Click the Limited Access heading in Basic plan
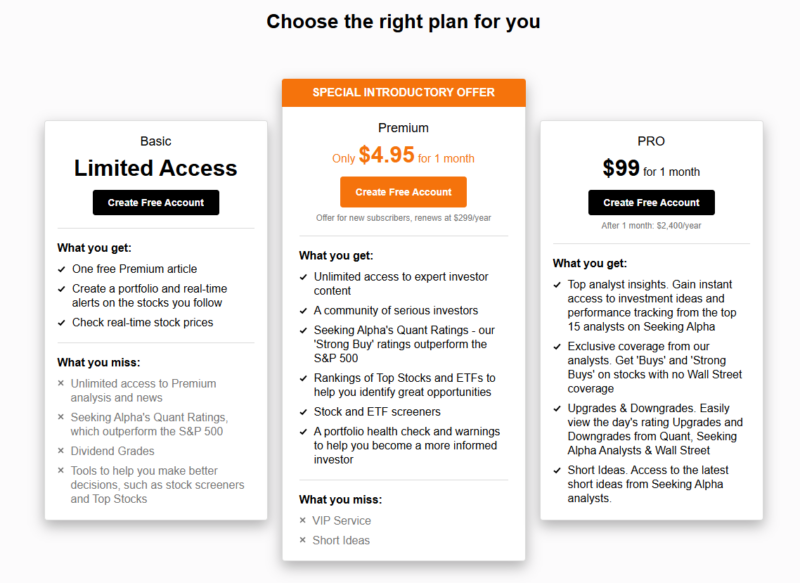This screenshot has width=800, height=583. click(156, 168)
